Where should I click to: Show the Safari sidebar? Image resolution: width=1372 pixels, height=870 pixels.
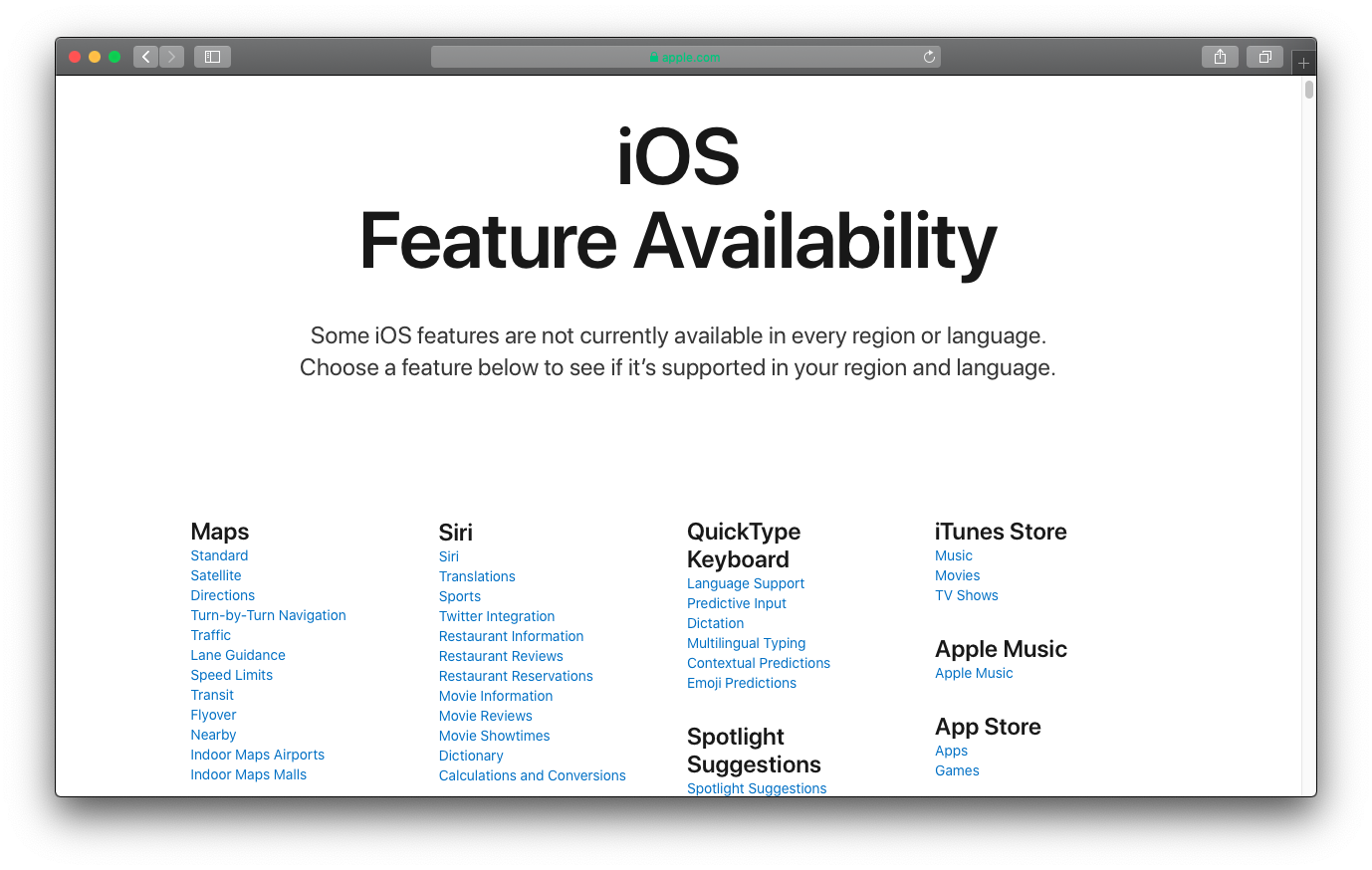pos(212,57)
